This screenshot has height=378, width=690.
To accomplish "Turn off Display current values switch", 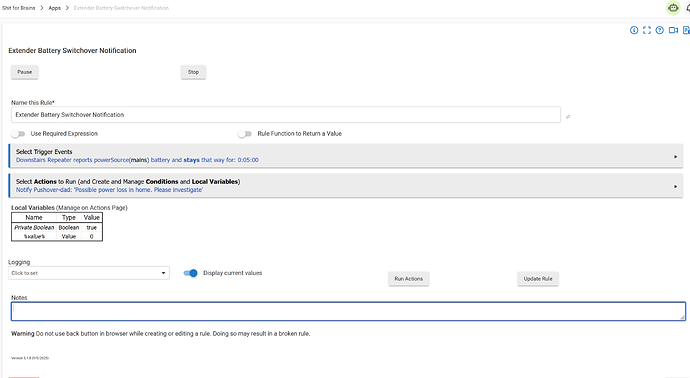I will 191,273.
